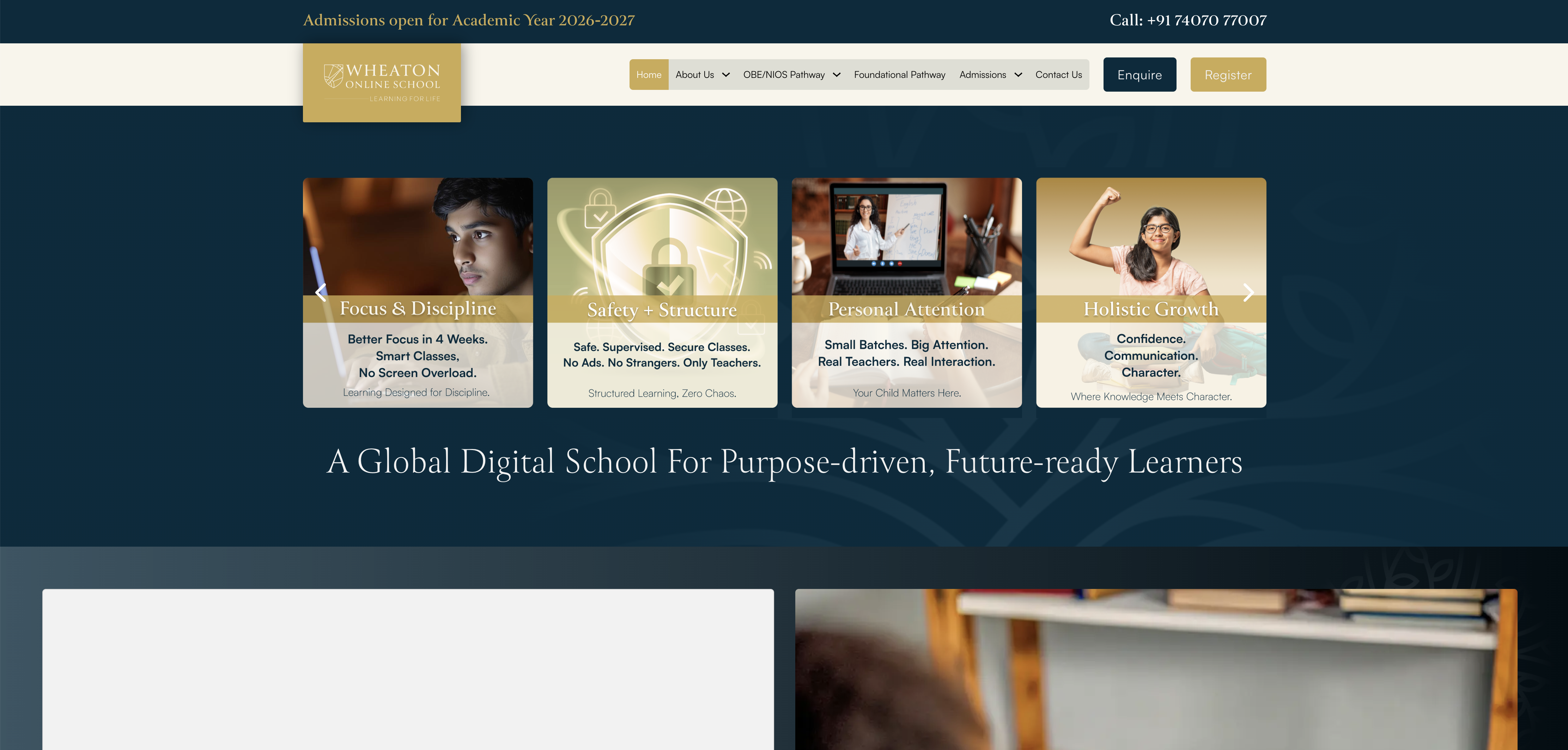Open the Admissions open 2026-2027 announcement
This screenshot has width=1568, height=750.
point(469,20)
